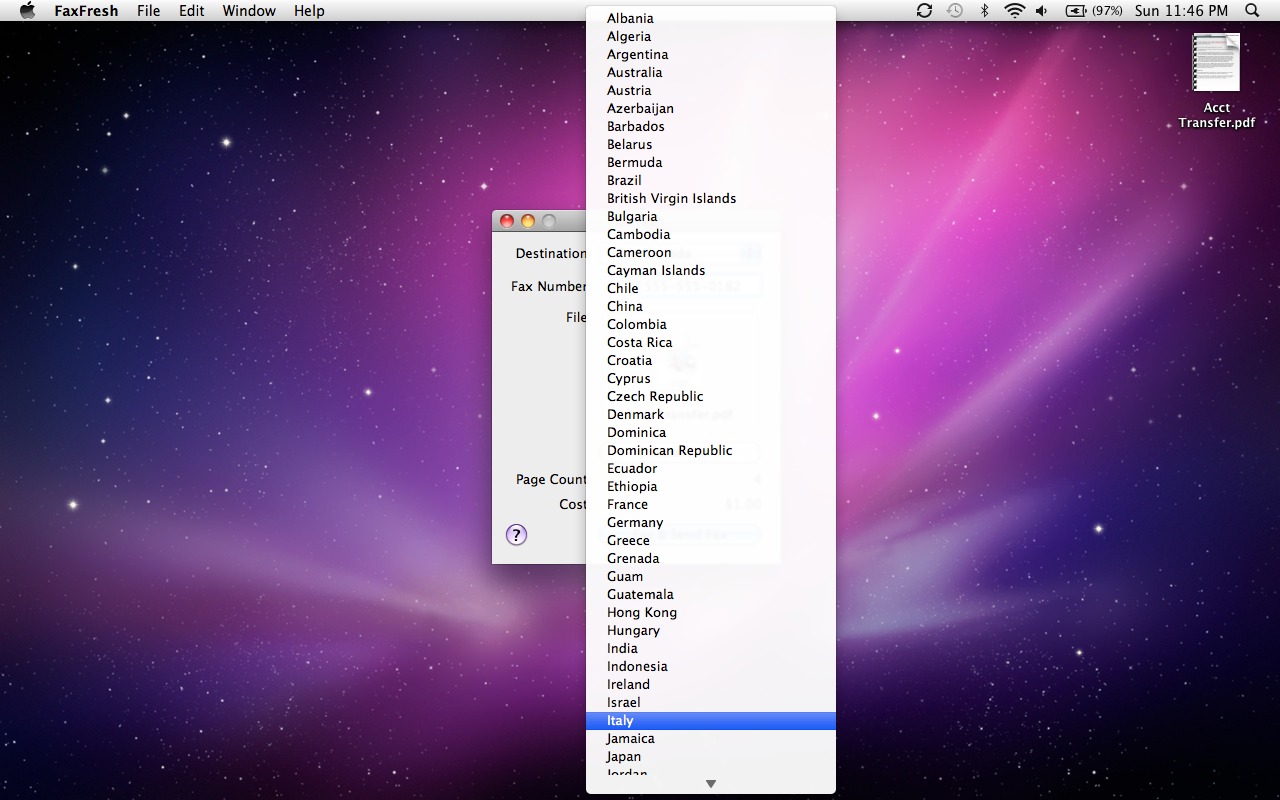
Task: Click the volume speaker icon
Action: pyautogui.click(x=1042, y=11)
